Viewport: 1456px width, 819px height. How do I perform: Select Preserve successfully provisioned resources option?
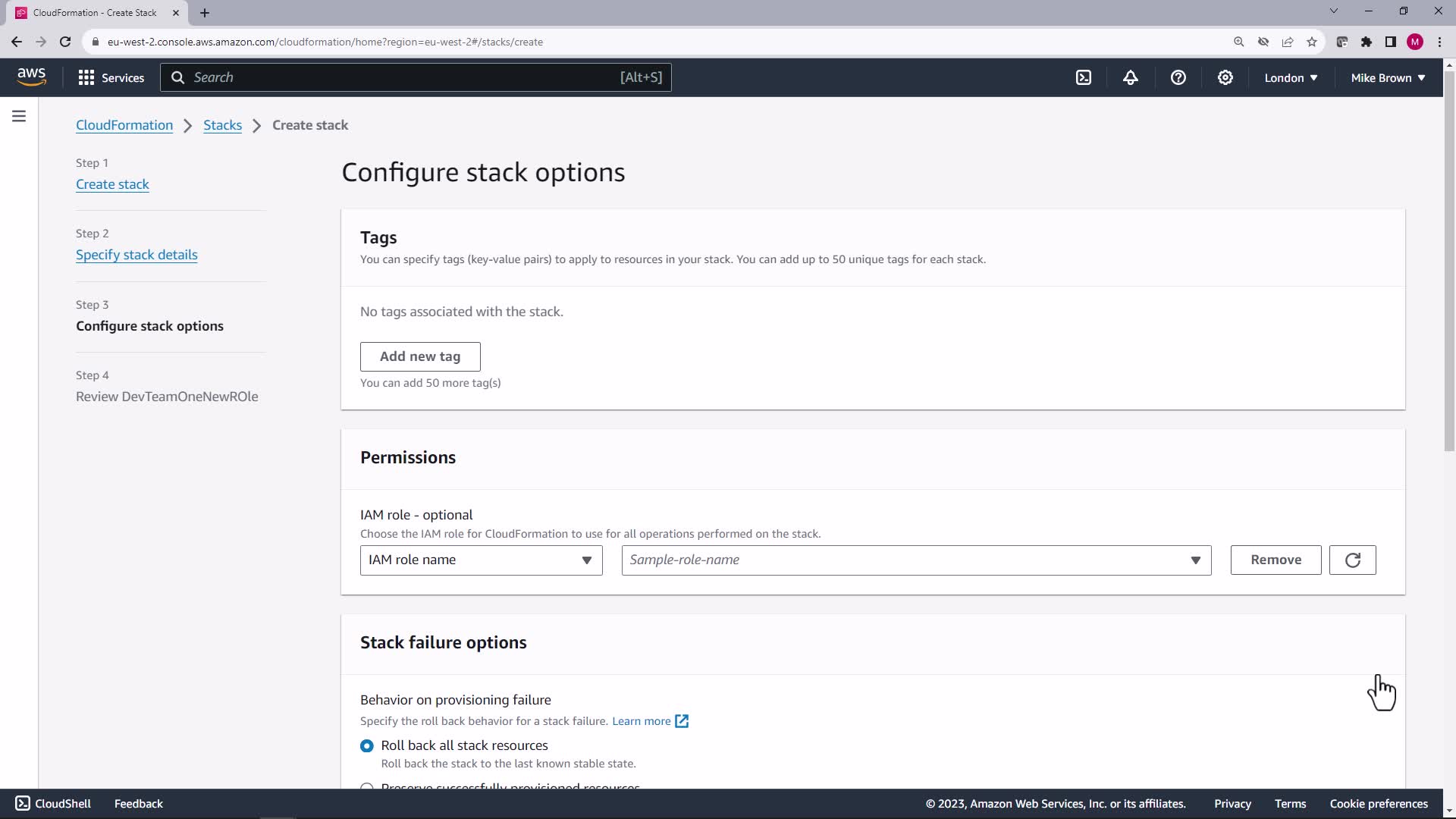[367, 786]
